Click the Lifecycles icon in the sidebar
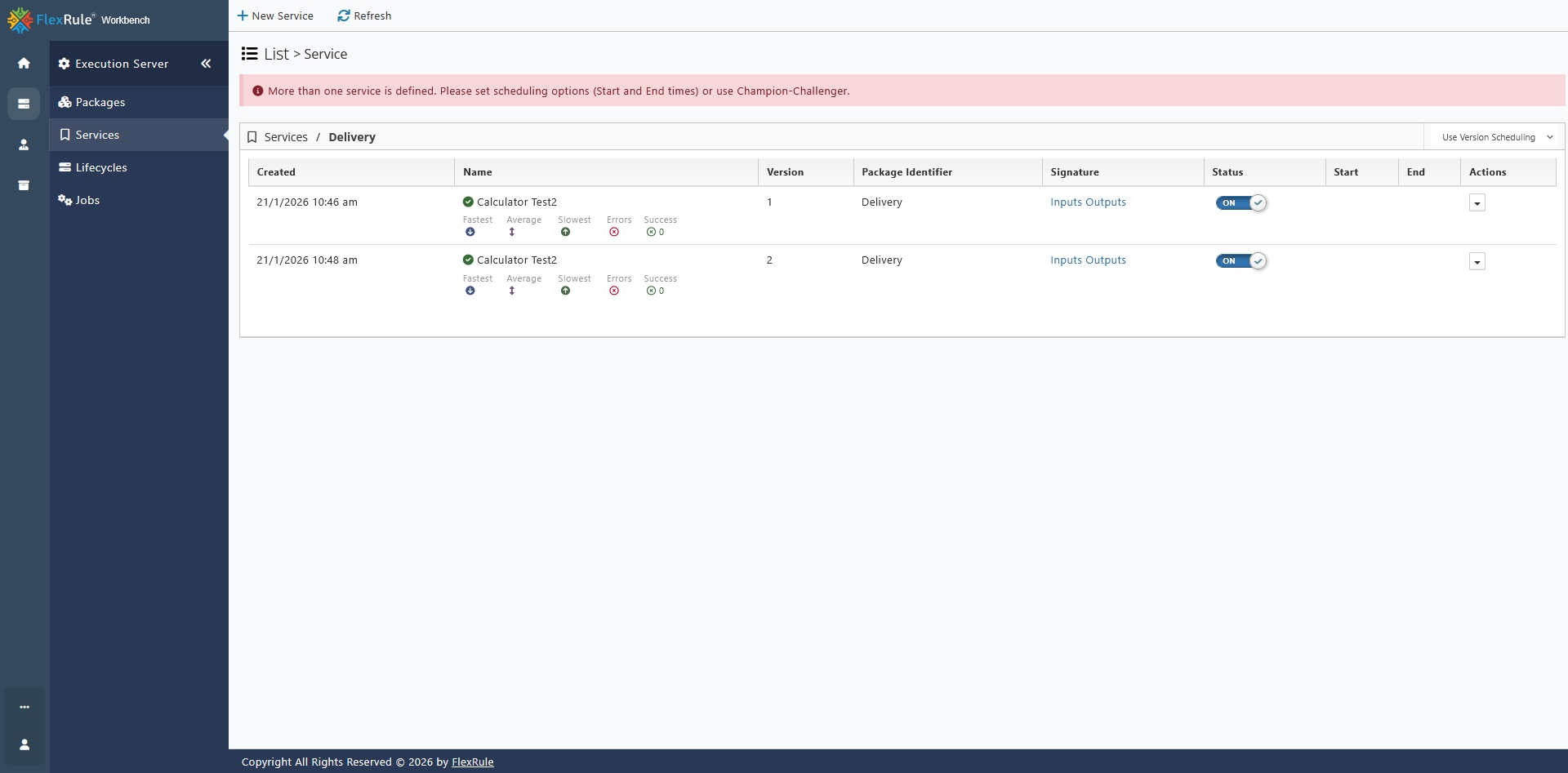 (65, 167)
